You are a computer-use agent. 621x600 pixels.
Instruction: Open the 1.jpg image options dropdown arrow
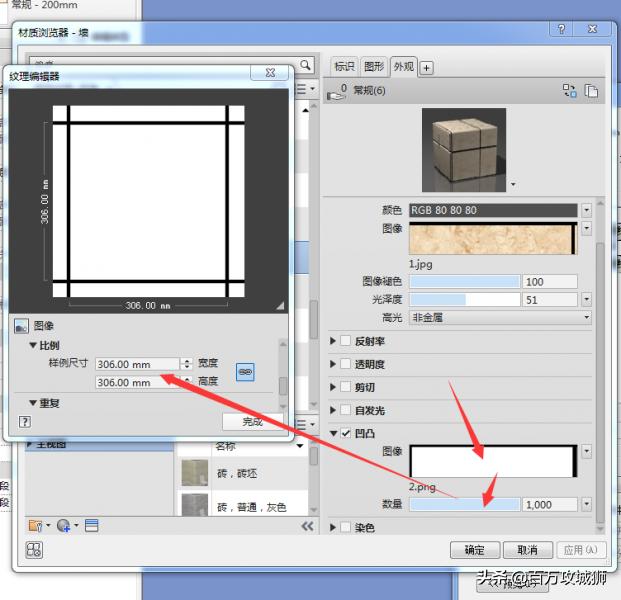pyautogui.click(x=587, y=229)
